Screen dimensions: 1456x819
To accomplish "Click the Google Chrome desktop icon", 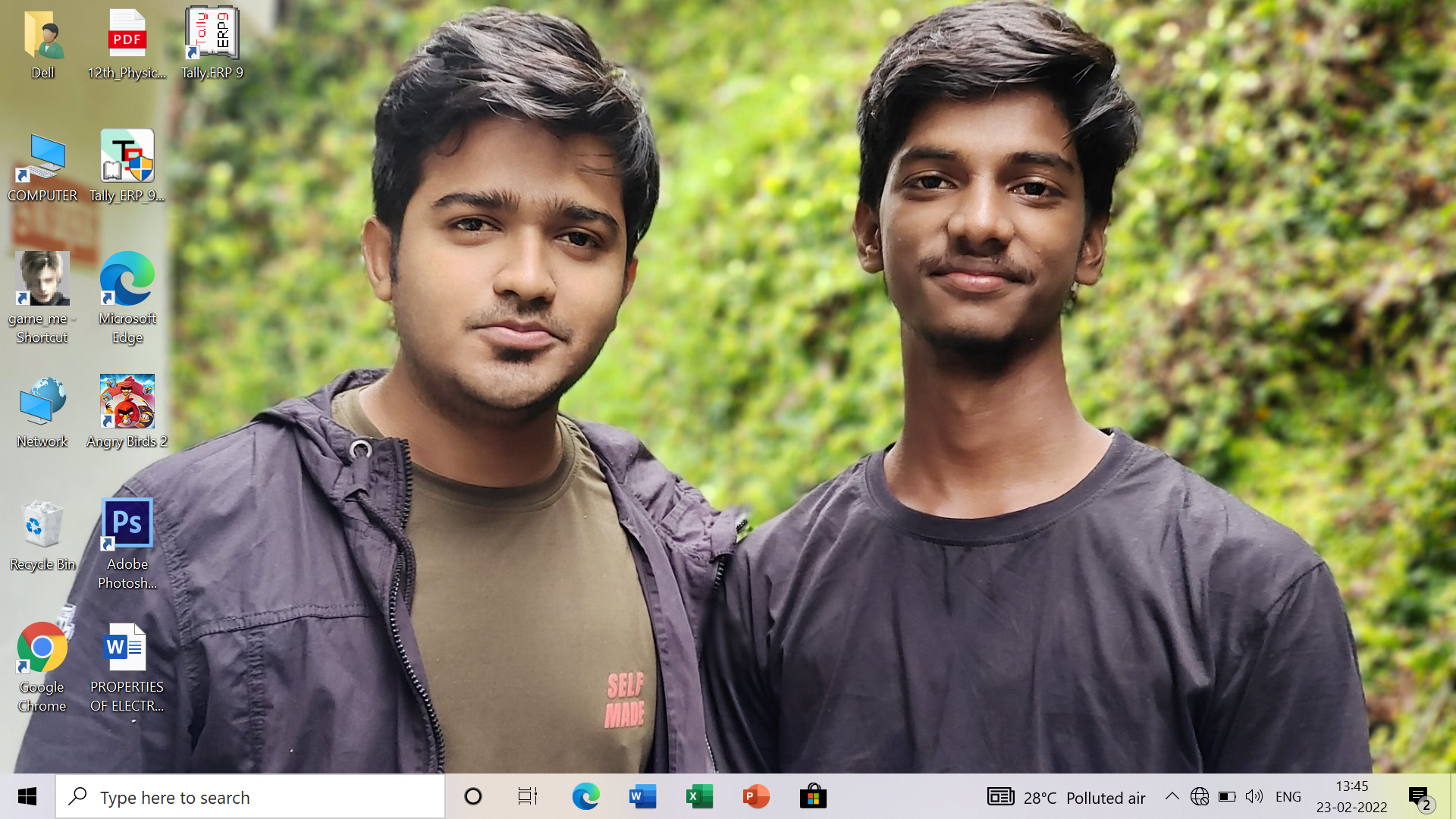I will click(42, 648).
